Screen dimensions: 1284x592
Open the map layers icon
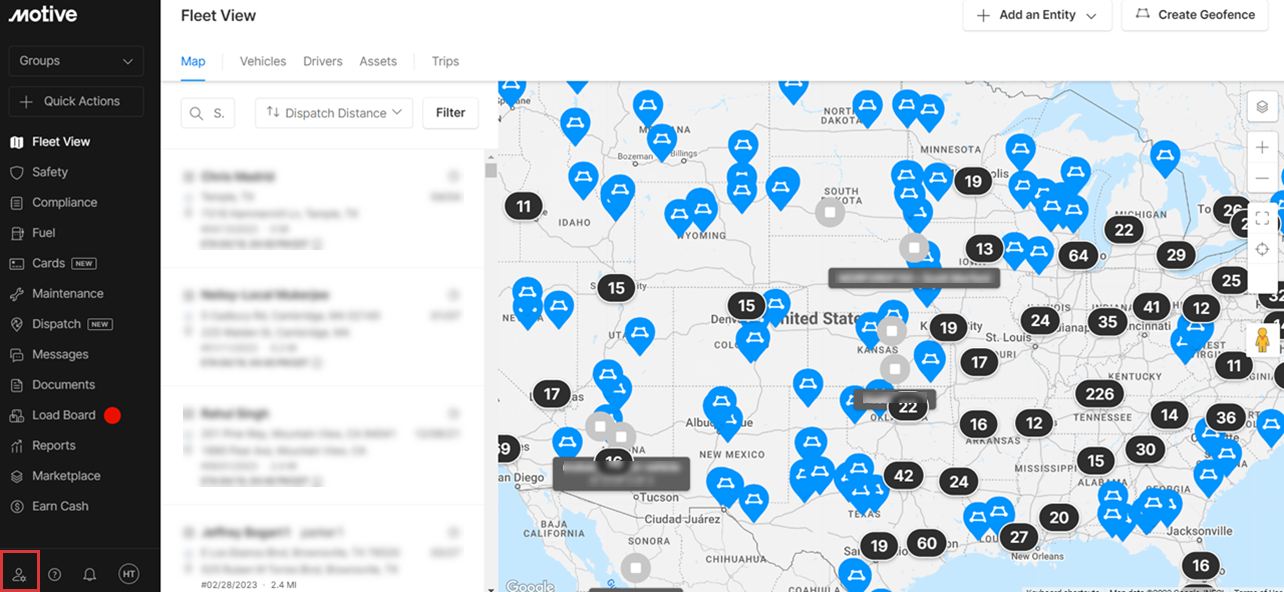coord(1262,107)
